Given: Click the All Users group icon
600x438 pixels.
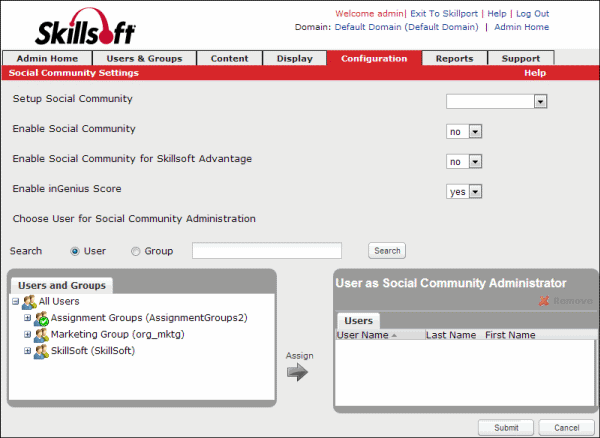Looking at the screenshot, I should click(29, 302).
